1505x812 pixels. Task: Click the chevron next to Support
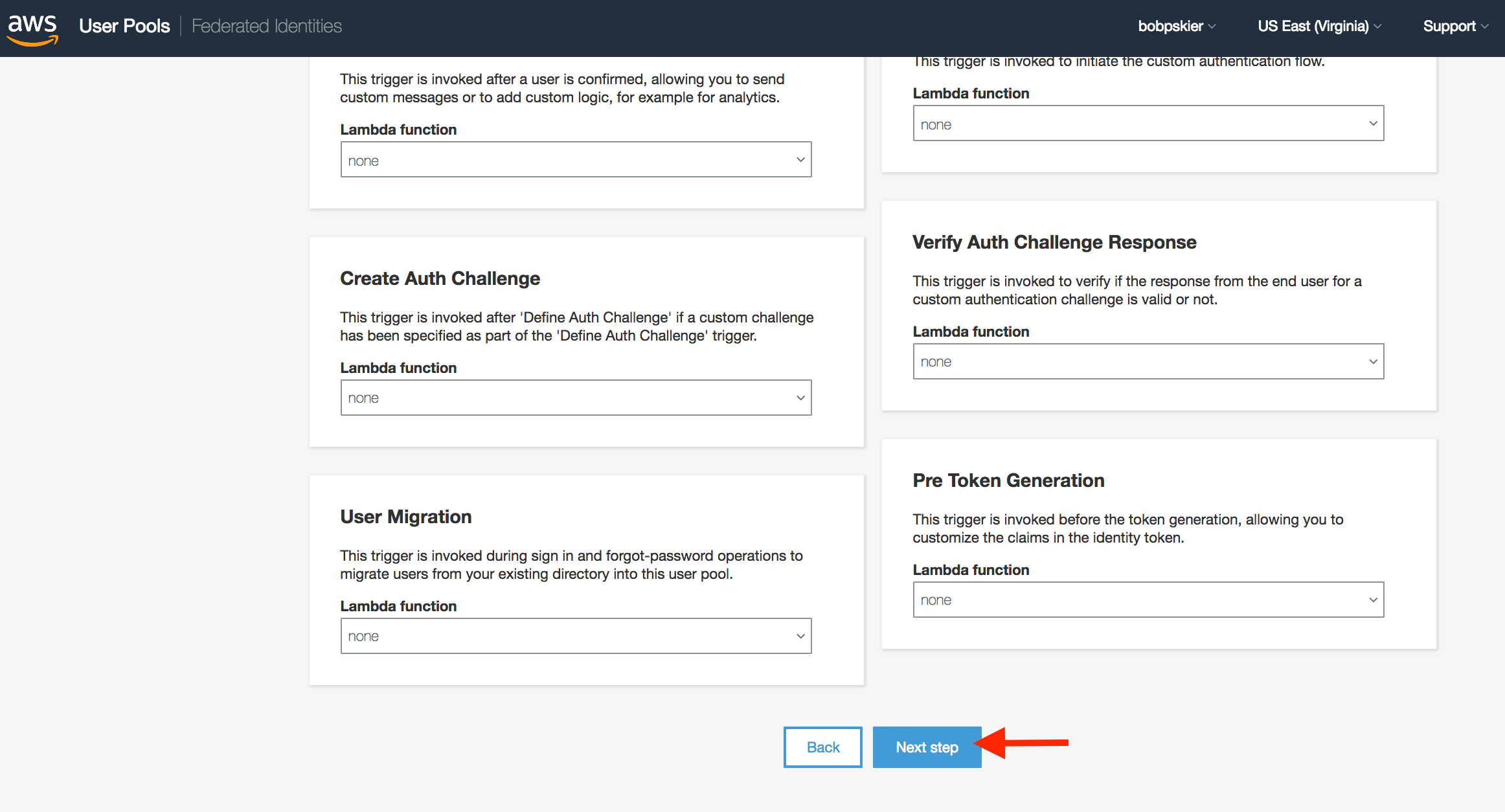1484,27
